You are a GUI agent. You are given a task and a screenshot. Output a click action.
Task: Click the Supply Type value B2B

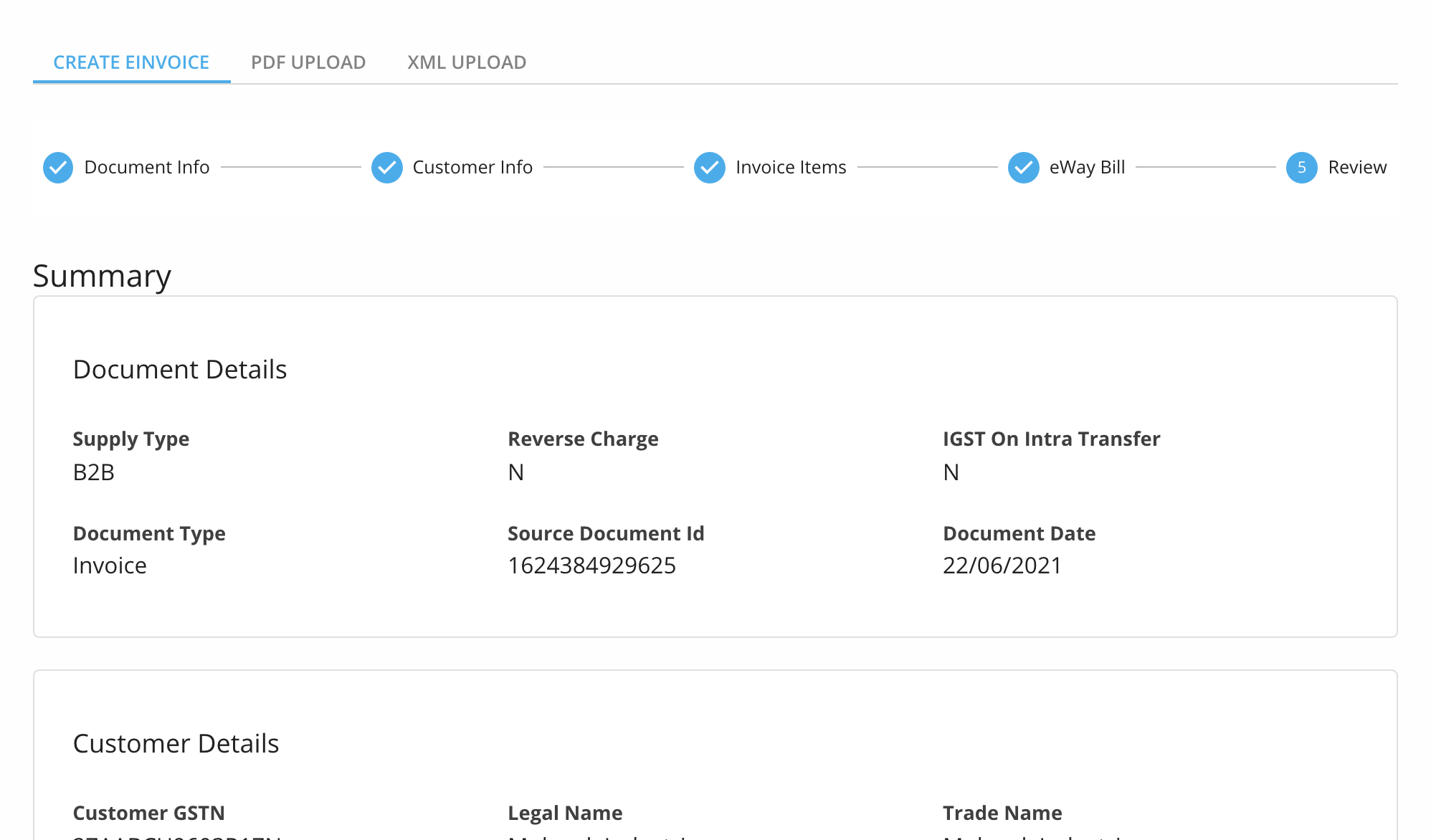coord(94,472)
